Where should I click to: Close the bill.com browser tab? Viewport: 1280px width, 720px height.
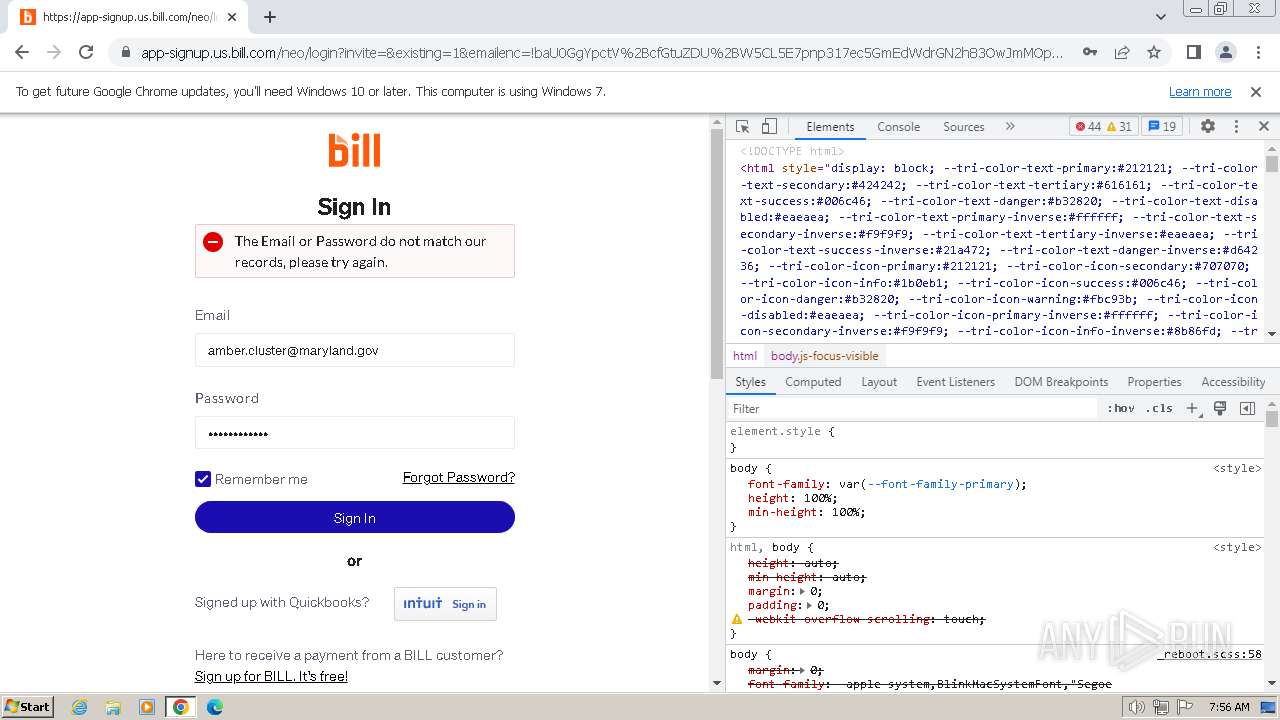tap(233, 17)
